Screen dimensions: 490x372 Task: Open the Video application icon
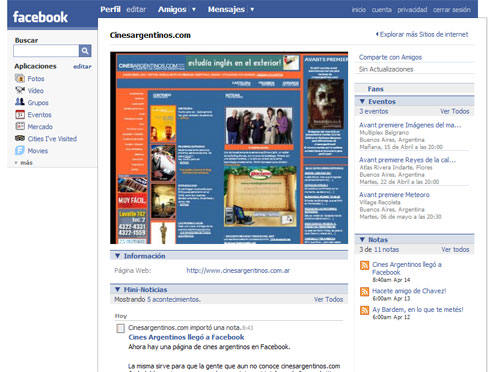coord(20,90)
